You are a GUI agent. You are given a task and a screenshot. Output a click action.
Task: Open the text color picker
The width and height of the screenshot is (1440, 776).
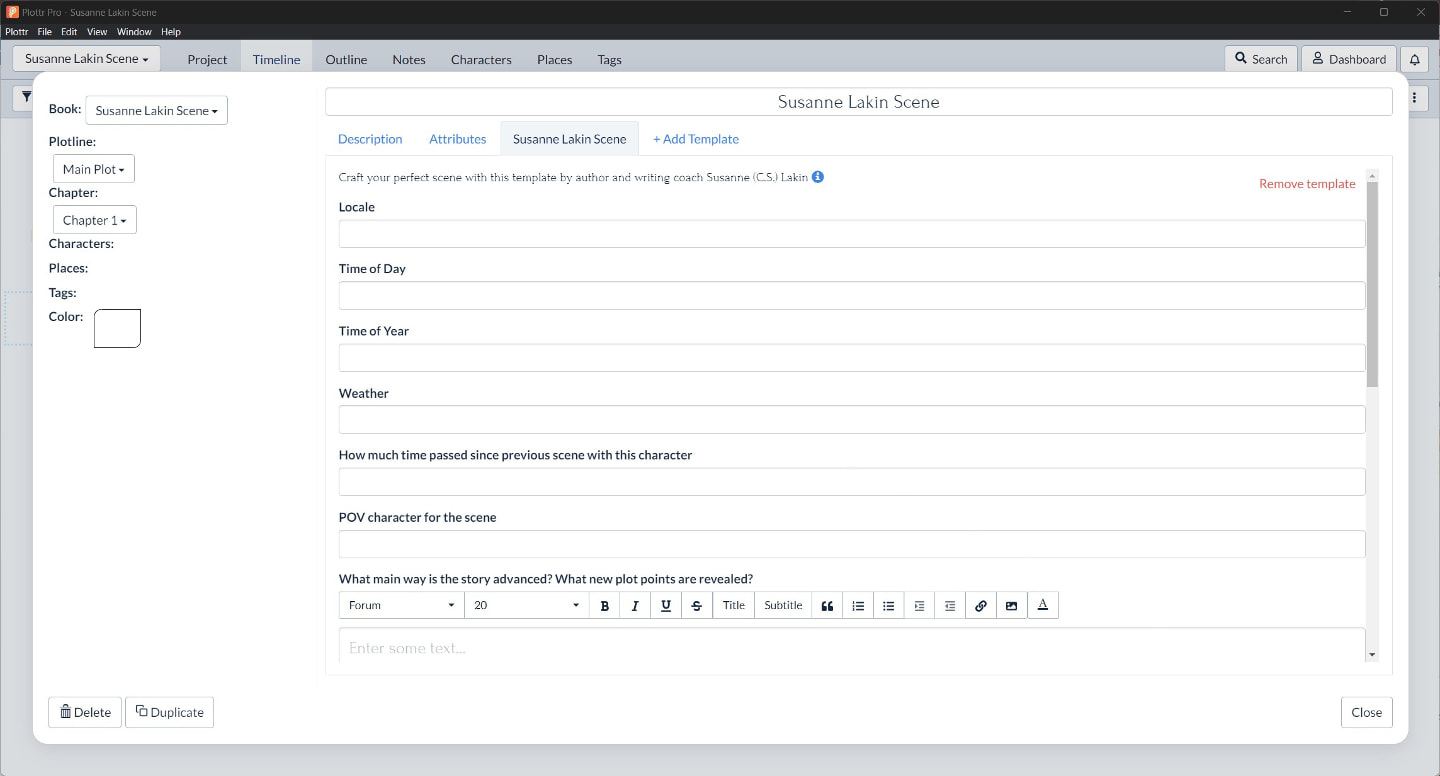[1043, 605]
